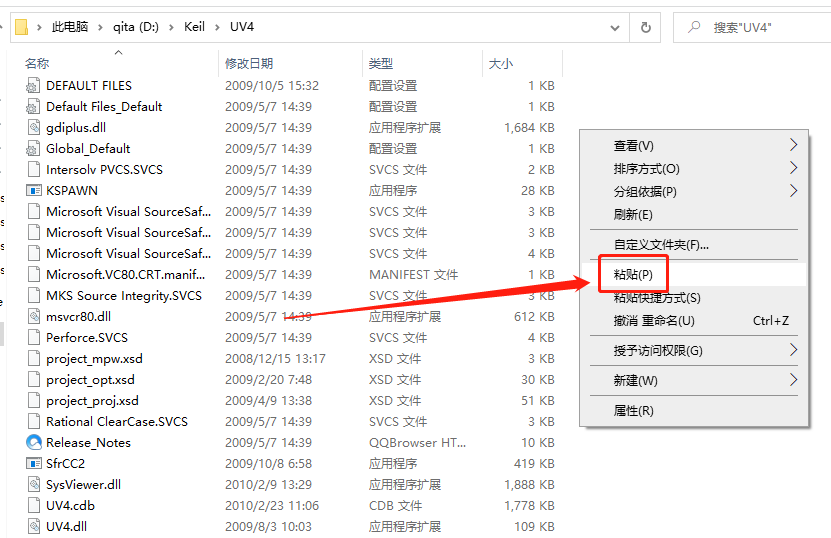Click the Microsoft.VC80.CRT.manifest file icon
Screen dimensions: 831x538
pos(33,275)
